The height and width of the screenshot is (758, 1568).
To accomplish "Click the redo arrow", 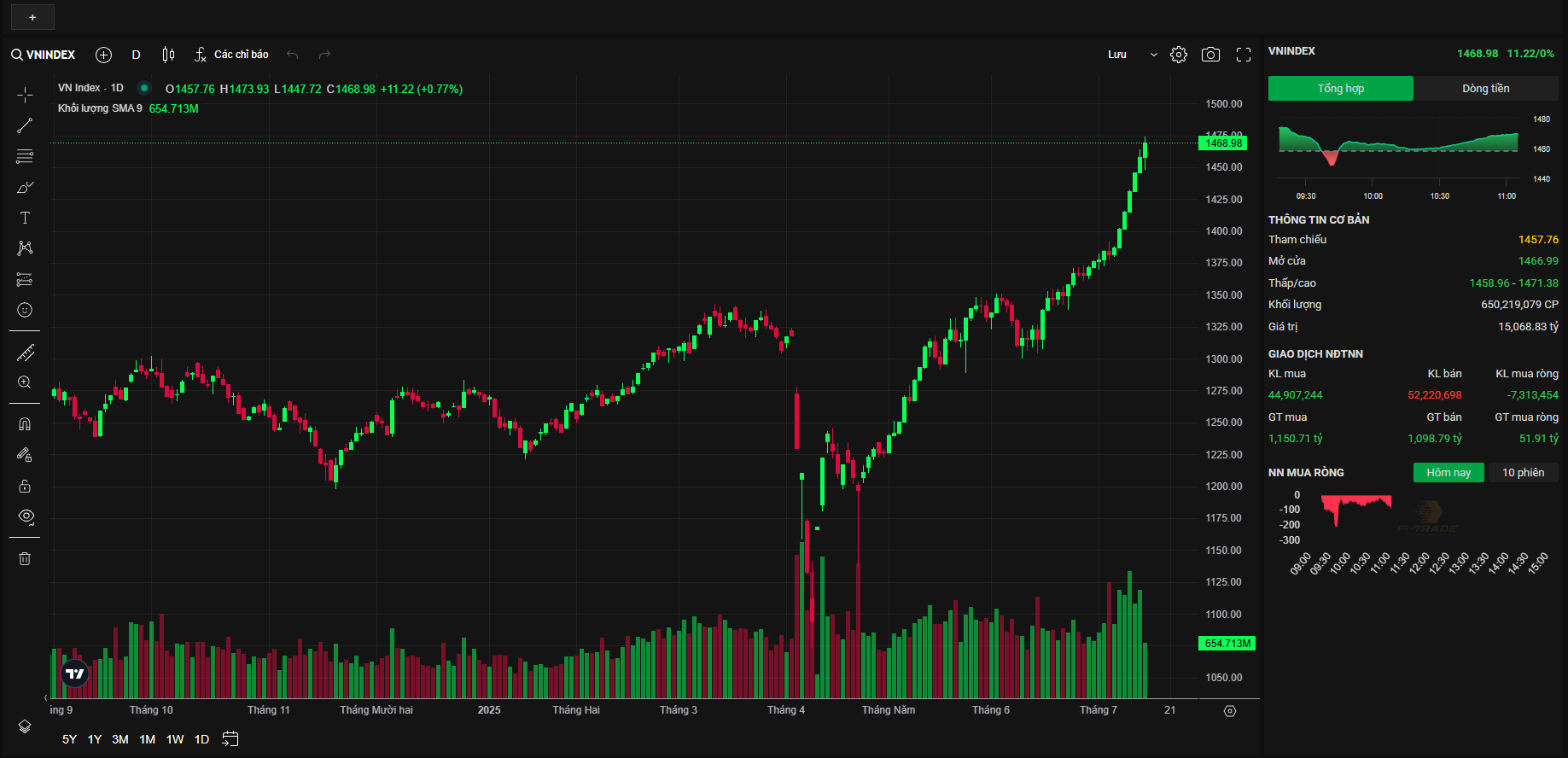I will point(324,55).
